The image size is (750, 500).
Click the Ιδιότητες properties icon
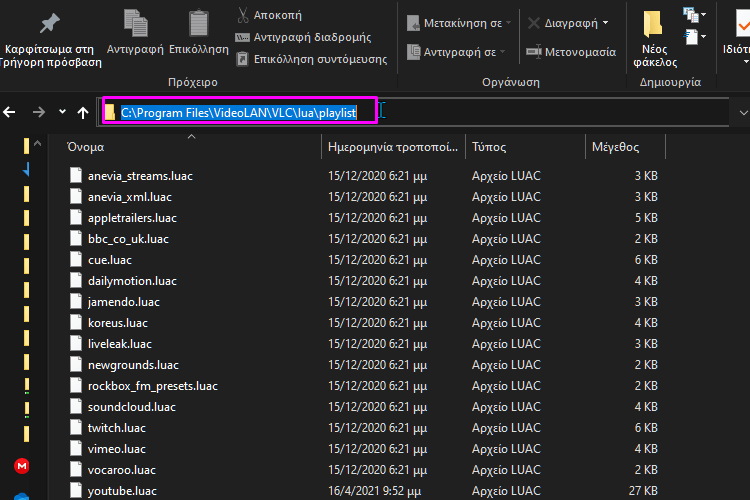(x=742, y=23)
